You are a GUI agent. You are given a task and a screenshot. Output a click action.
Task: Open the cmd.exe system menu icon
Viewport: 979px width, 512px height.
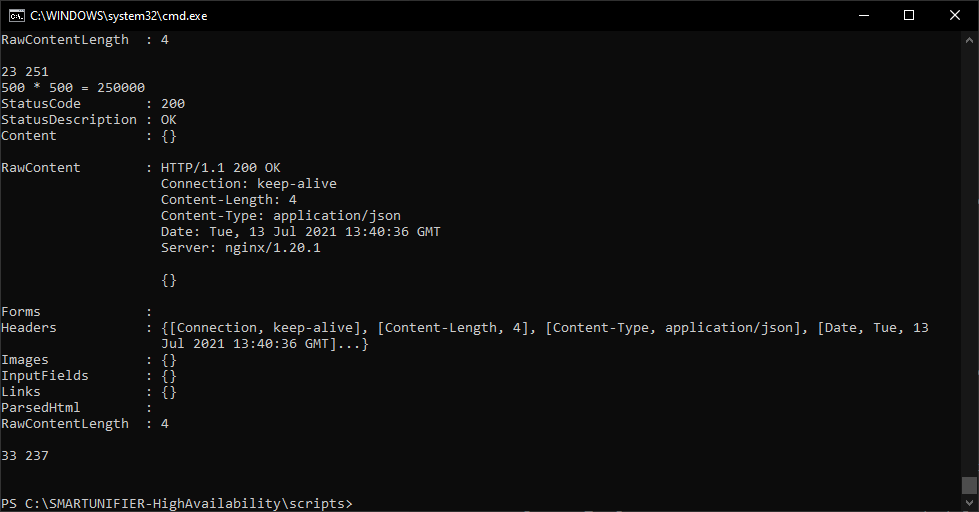coord(16,16)
